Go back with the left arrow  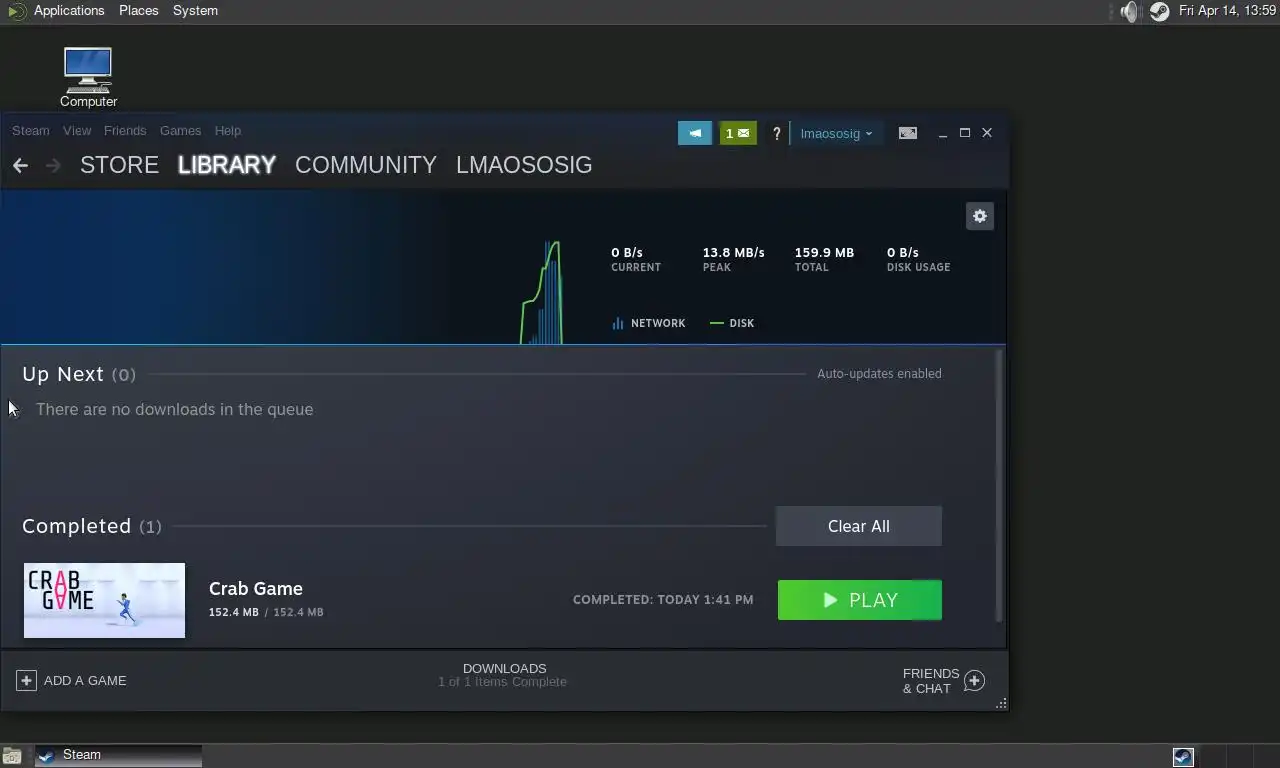click(20, 165)
